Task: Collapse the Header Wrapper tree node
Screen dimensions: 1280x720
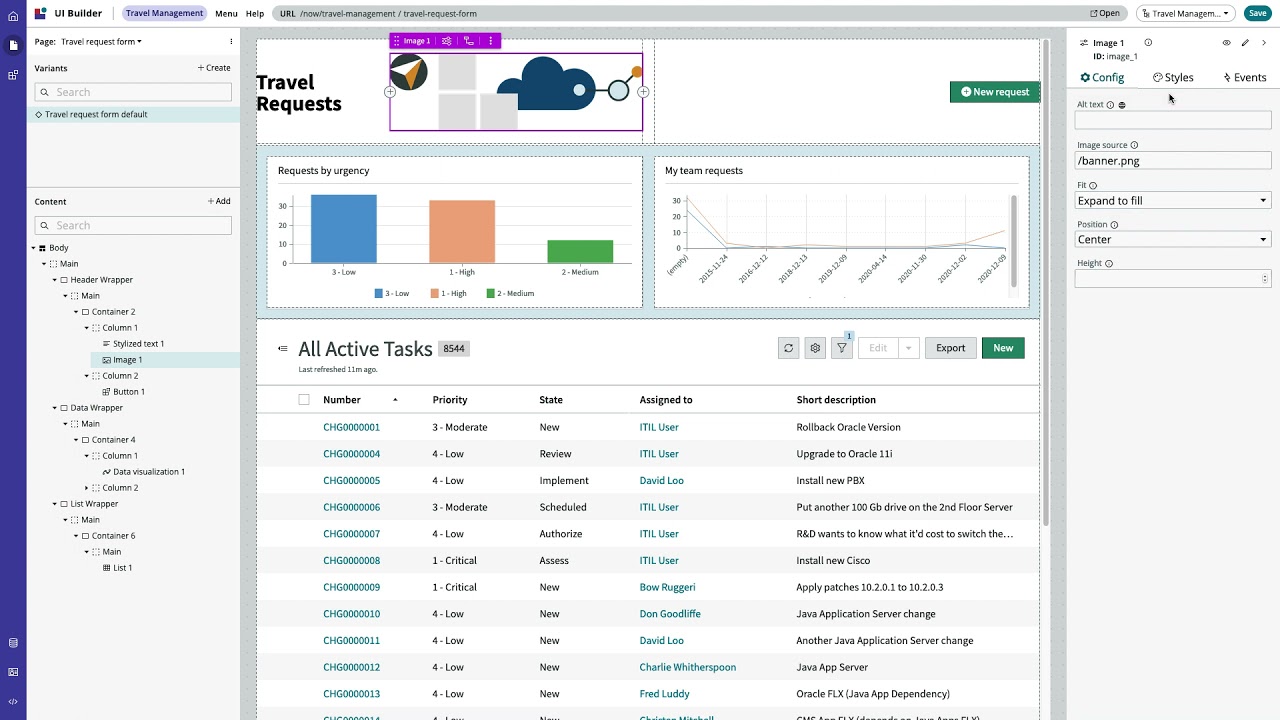Action: [55, 280]
